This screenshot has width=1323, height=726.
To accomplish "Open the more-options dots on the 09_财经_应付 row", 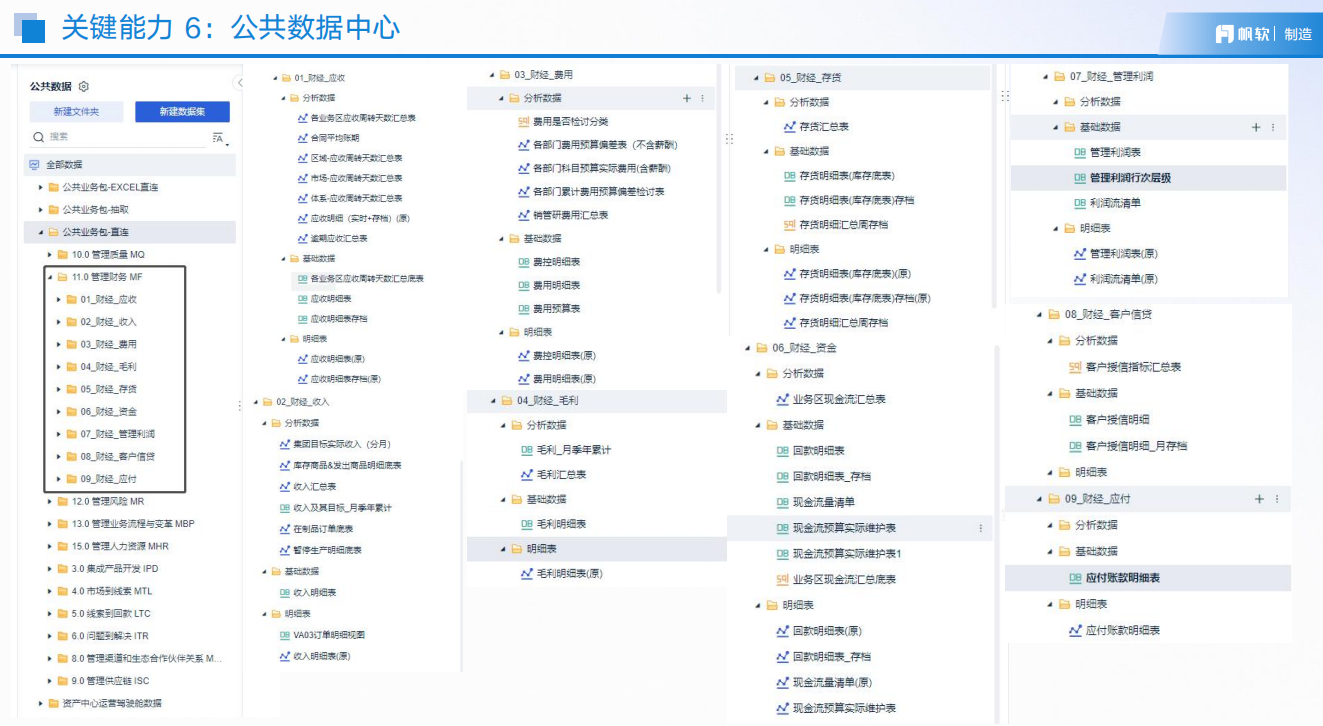I will click(1276, 498).
